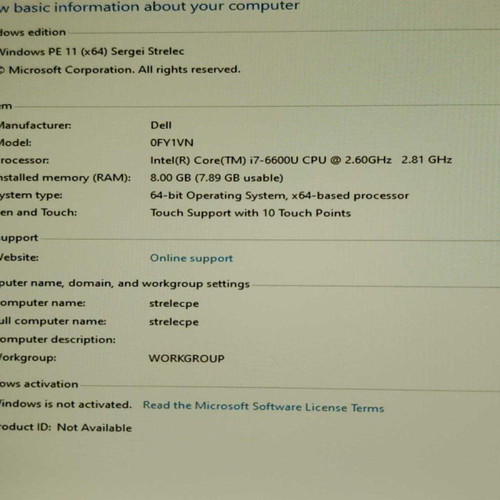Viewport: 500px width, 500px height.
Task: Click the basic information about your computer heading
Action: pyautogui.click(x=150, y=7)
